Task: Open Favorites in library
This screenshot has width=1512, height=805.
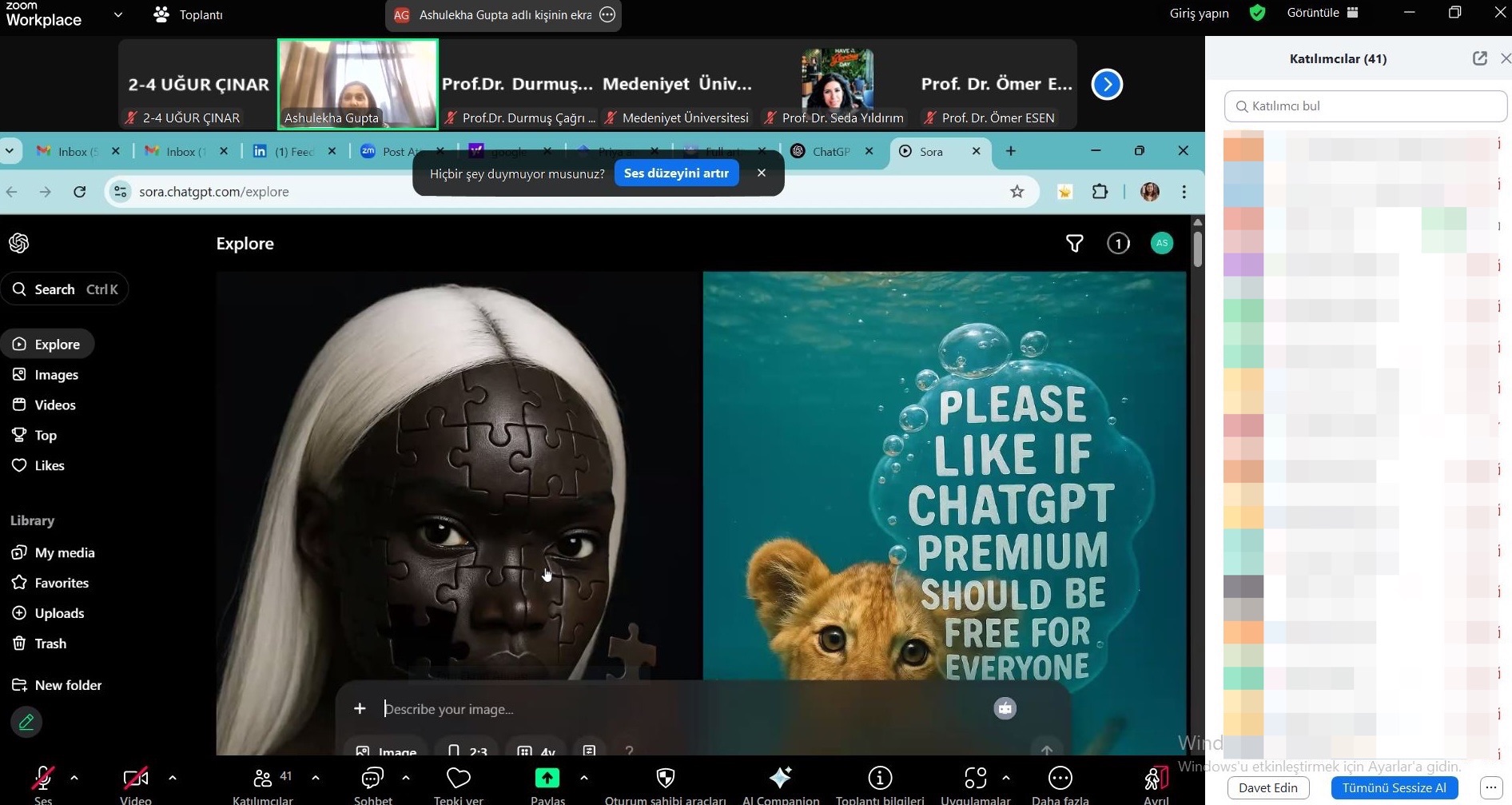Action: tap(50, 584)
